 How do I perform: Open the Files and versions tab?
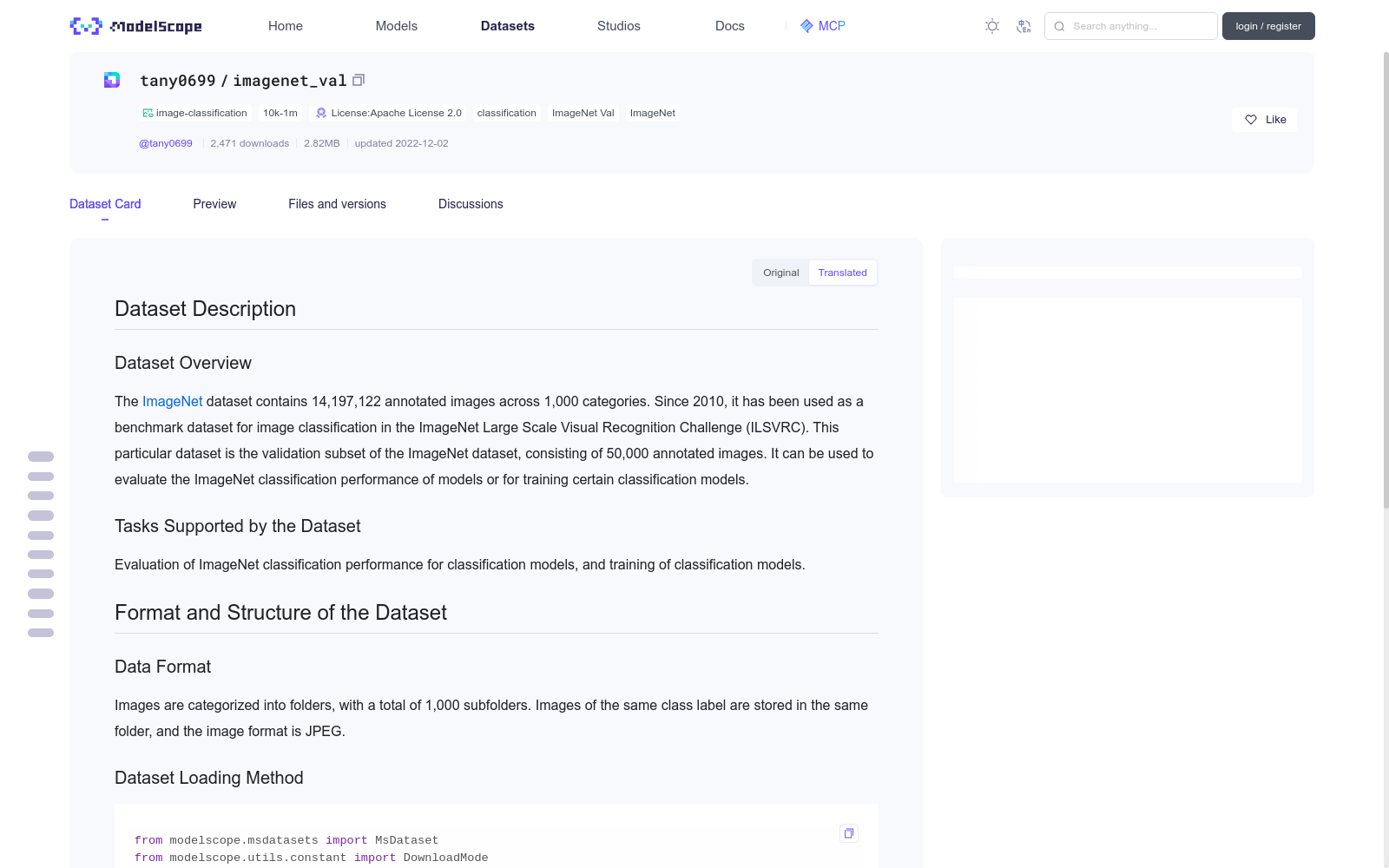click(x=337, y=204)
